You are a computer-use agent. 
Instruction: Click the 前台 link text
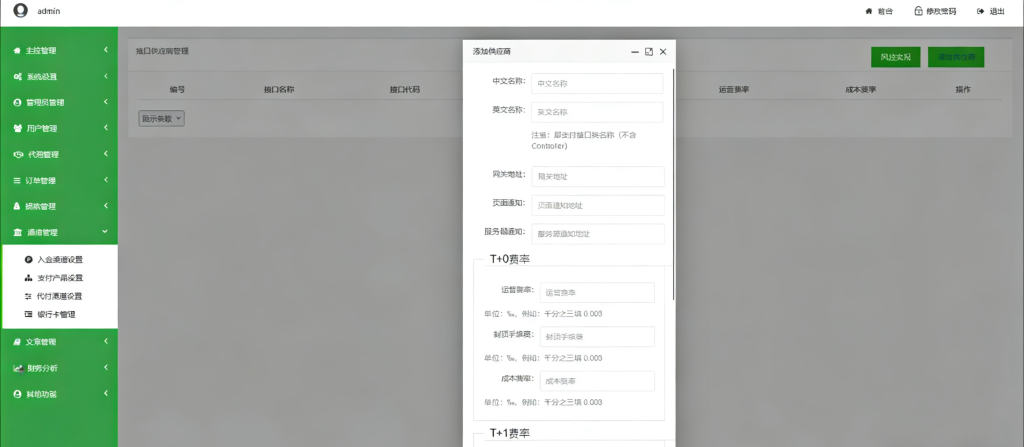click(885, 11)
